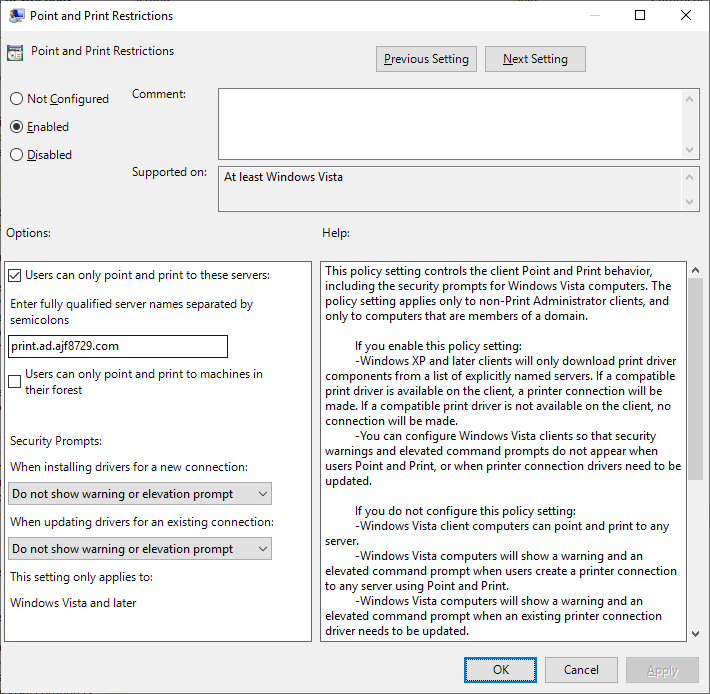Click the 'If you enable this policy setting:' help line
This screenshot has height=694, width=710.
point(438,346)
